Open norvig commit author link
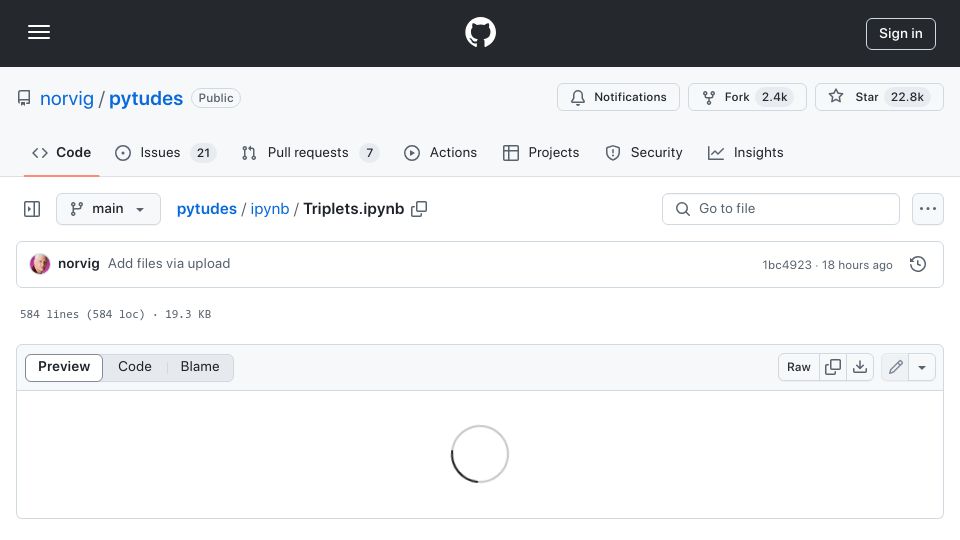960x540 pixels. click(78, 263)
